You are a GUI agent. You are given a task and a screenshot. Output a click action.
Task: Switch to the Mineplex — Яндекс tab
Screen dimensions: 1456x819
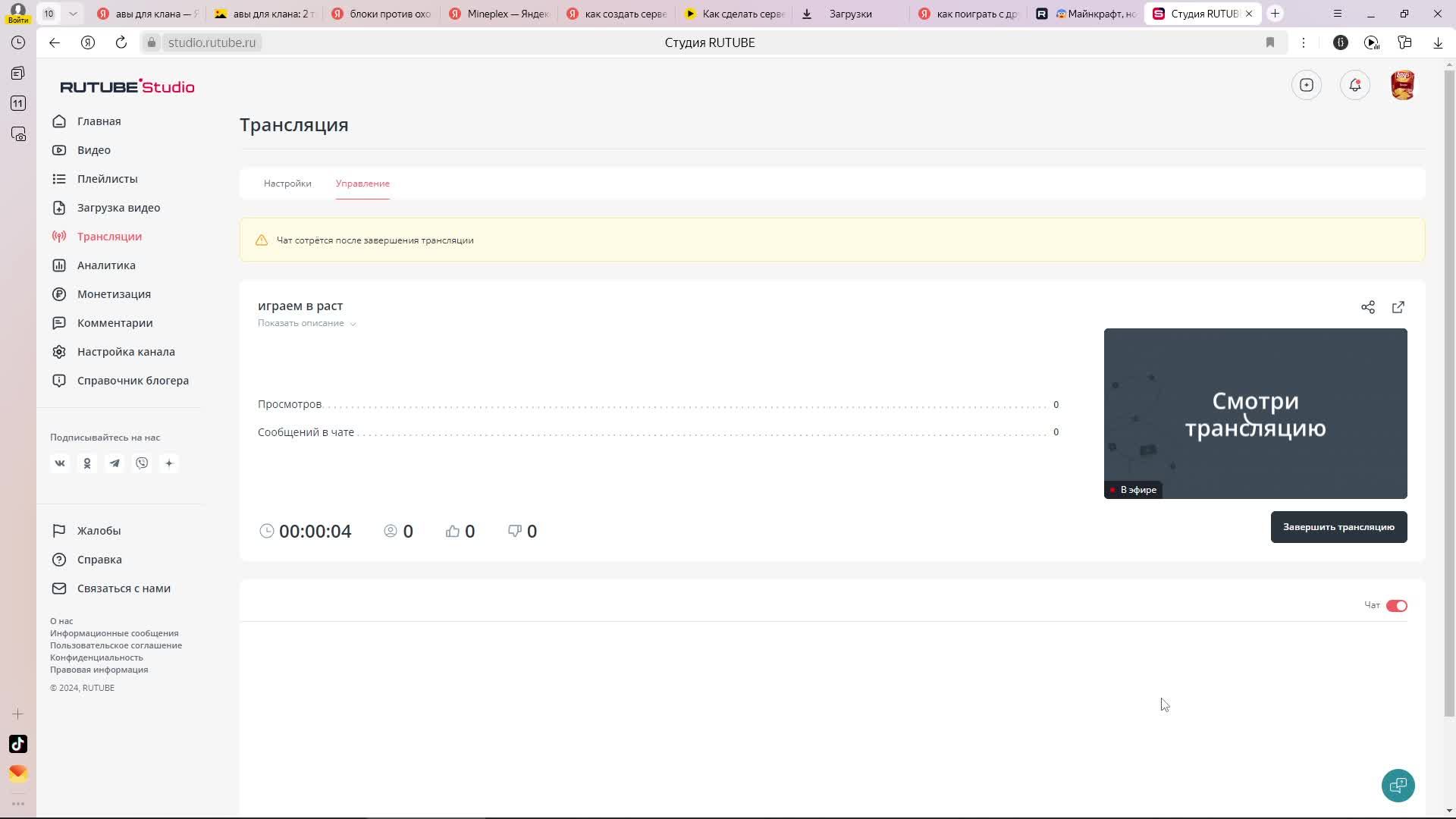[x=500, y=14]
